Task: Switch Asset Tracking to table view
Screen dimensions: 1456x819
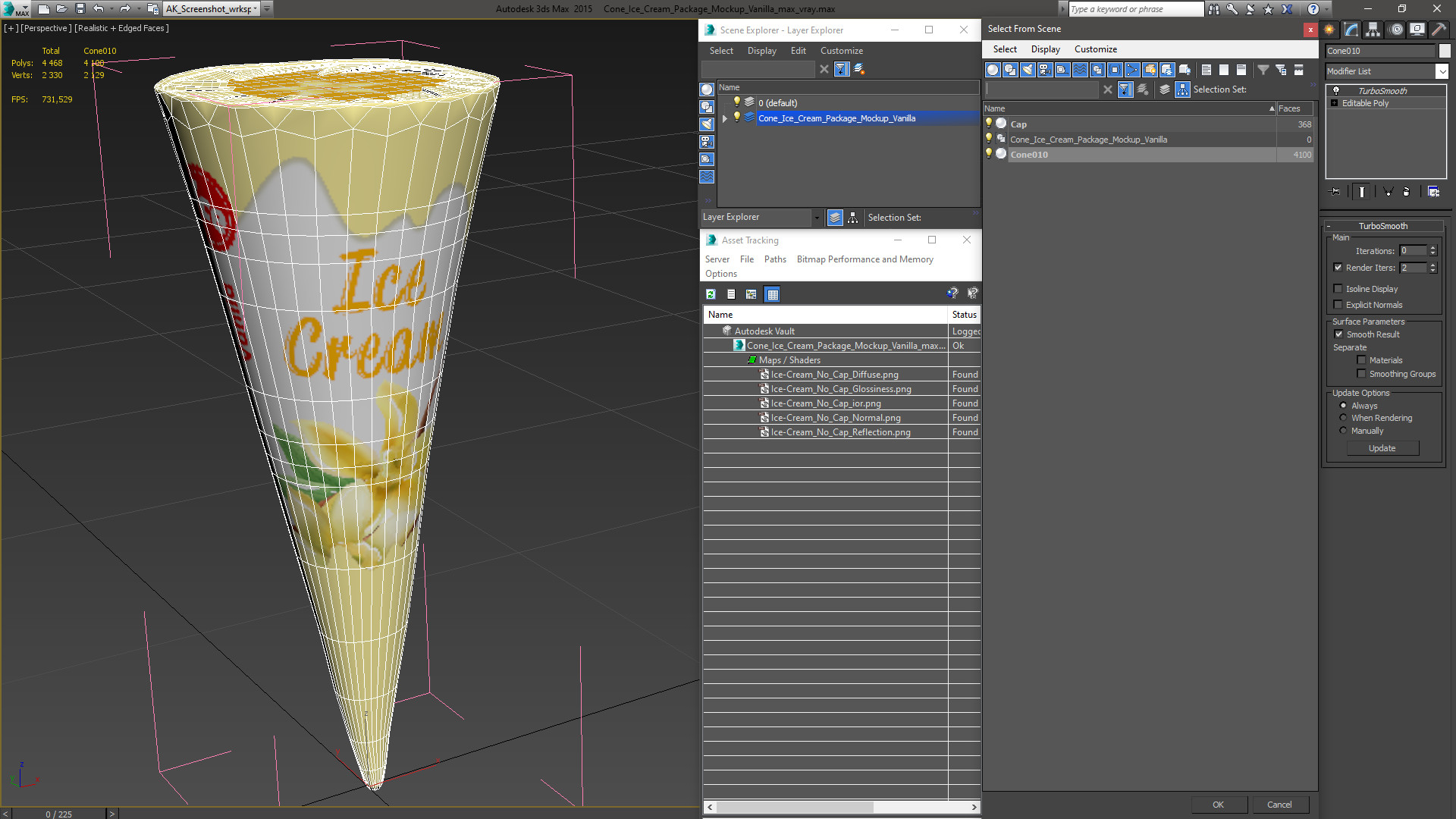Action: tap(772, 294)
